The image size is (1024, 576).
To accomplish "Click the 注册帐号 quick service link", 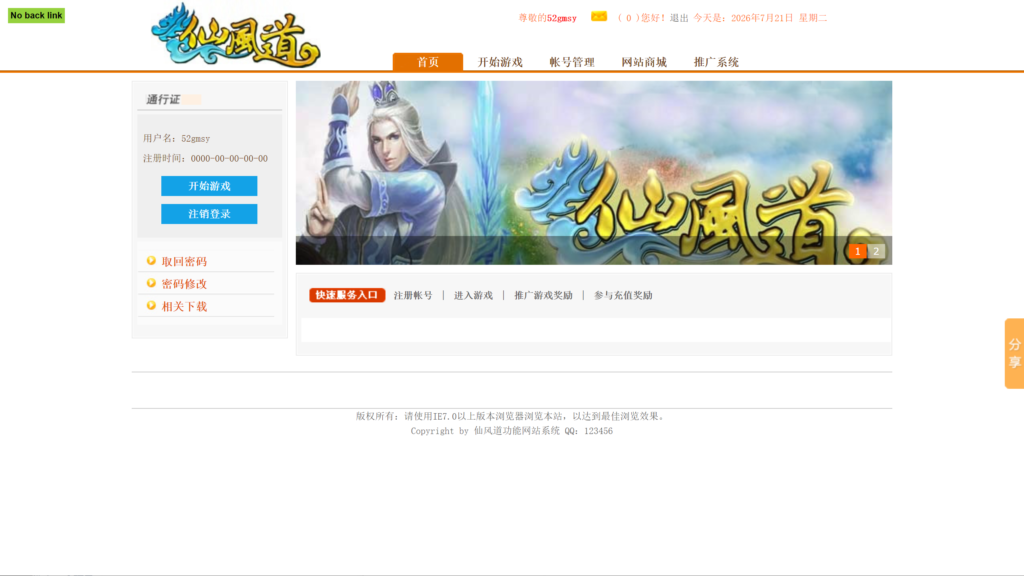I will pos(413,295).
